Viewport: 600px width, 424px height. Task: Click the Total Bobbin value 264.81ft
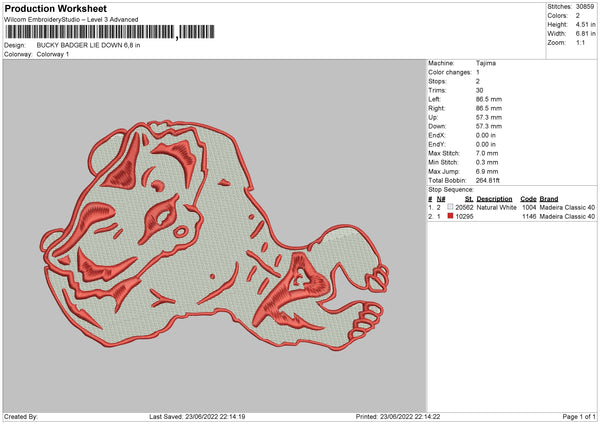488,181
